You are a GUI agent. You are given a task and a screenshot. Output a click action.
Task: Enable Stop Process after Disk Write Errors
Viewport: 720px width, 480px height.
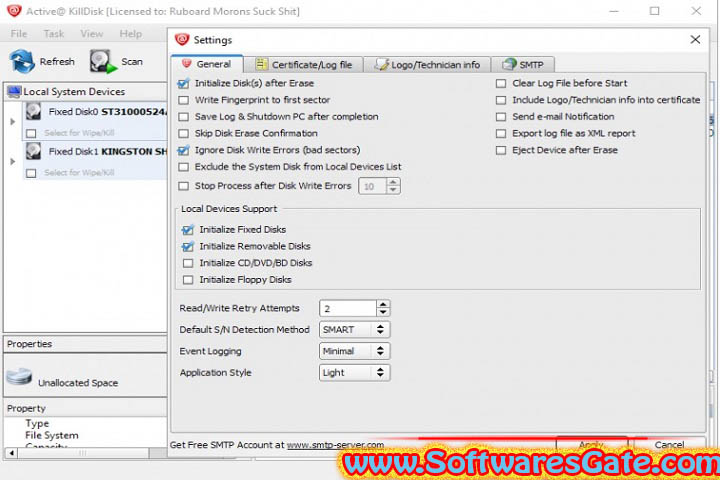coord(183,186)
